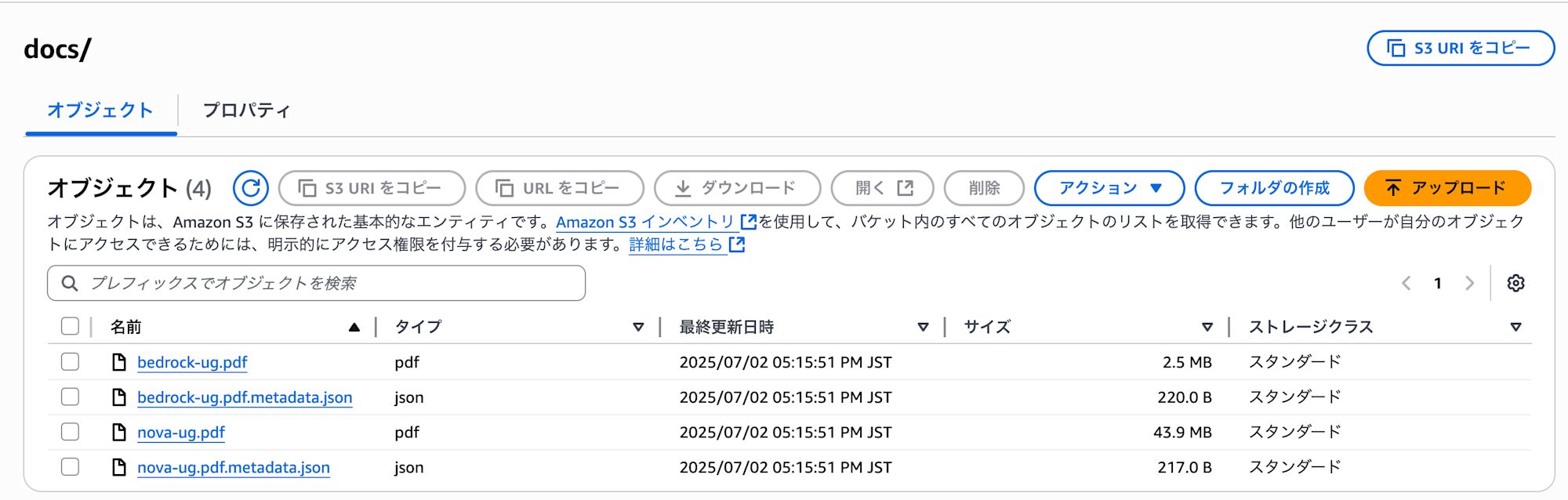Click file icon beside nova-ug.pdf.metadata.json

coord(119,467)
